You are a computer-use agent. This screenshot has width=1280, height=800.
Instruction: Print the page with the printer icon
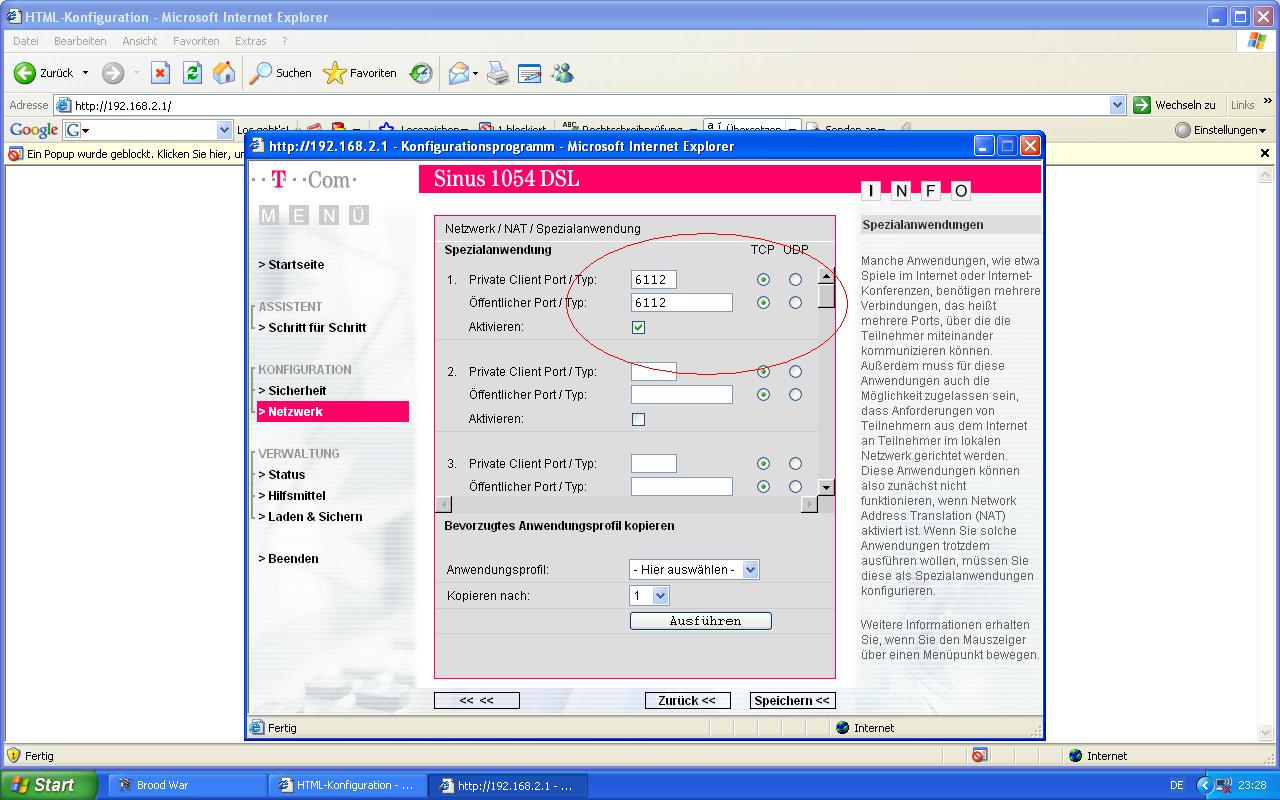tap(497, 73)
